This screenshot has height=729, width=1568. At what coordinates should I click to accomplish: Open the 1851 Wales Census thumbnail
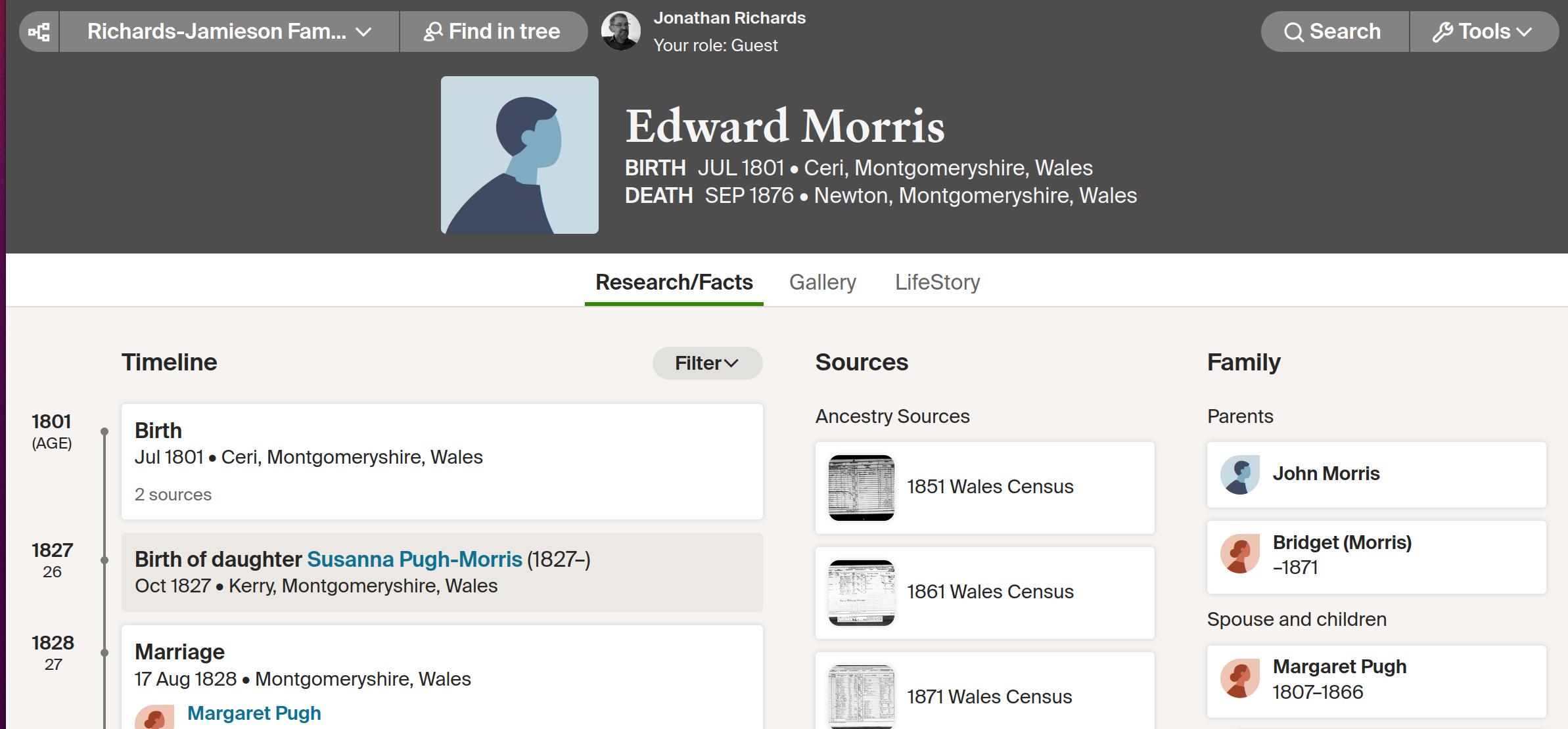pyautogui.click(x=862, y=488)
